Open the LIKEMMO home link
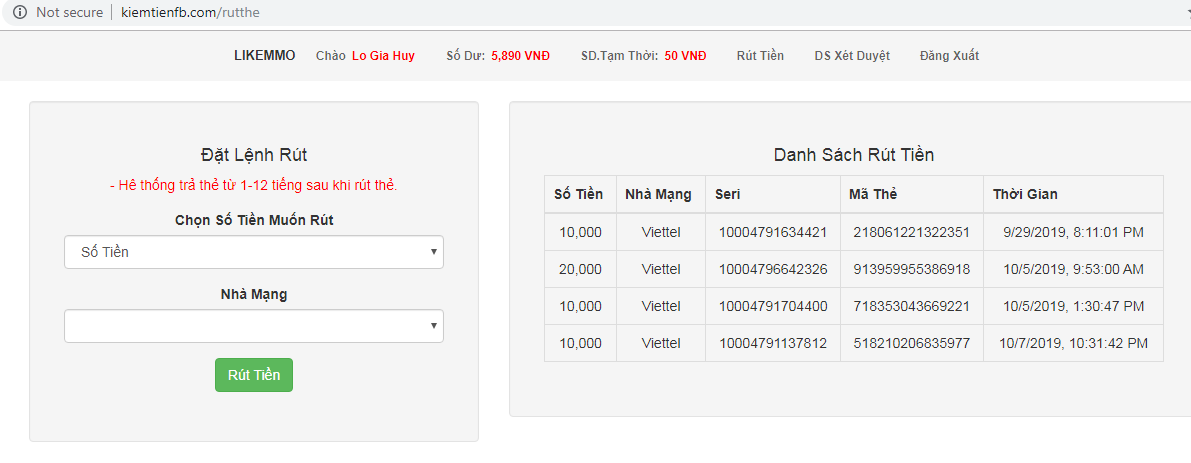The width and height of the screenshot is (1191, 463). pos(265,56)
